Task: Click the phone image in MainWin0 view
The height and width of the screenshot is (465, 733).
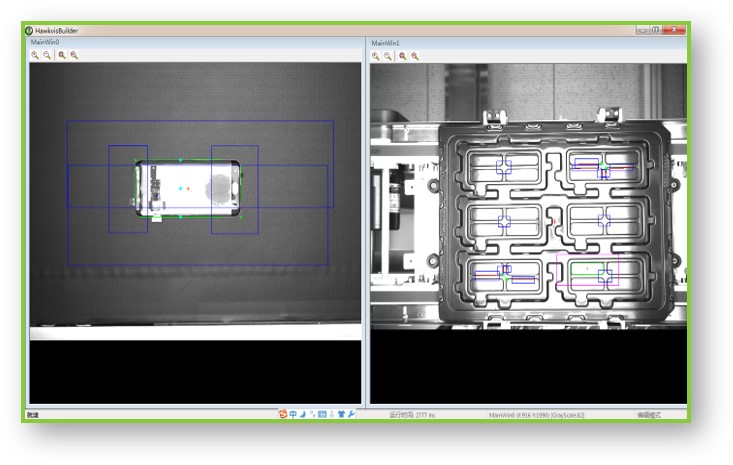Action: (x=188, y=189)
